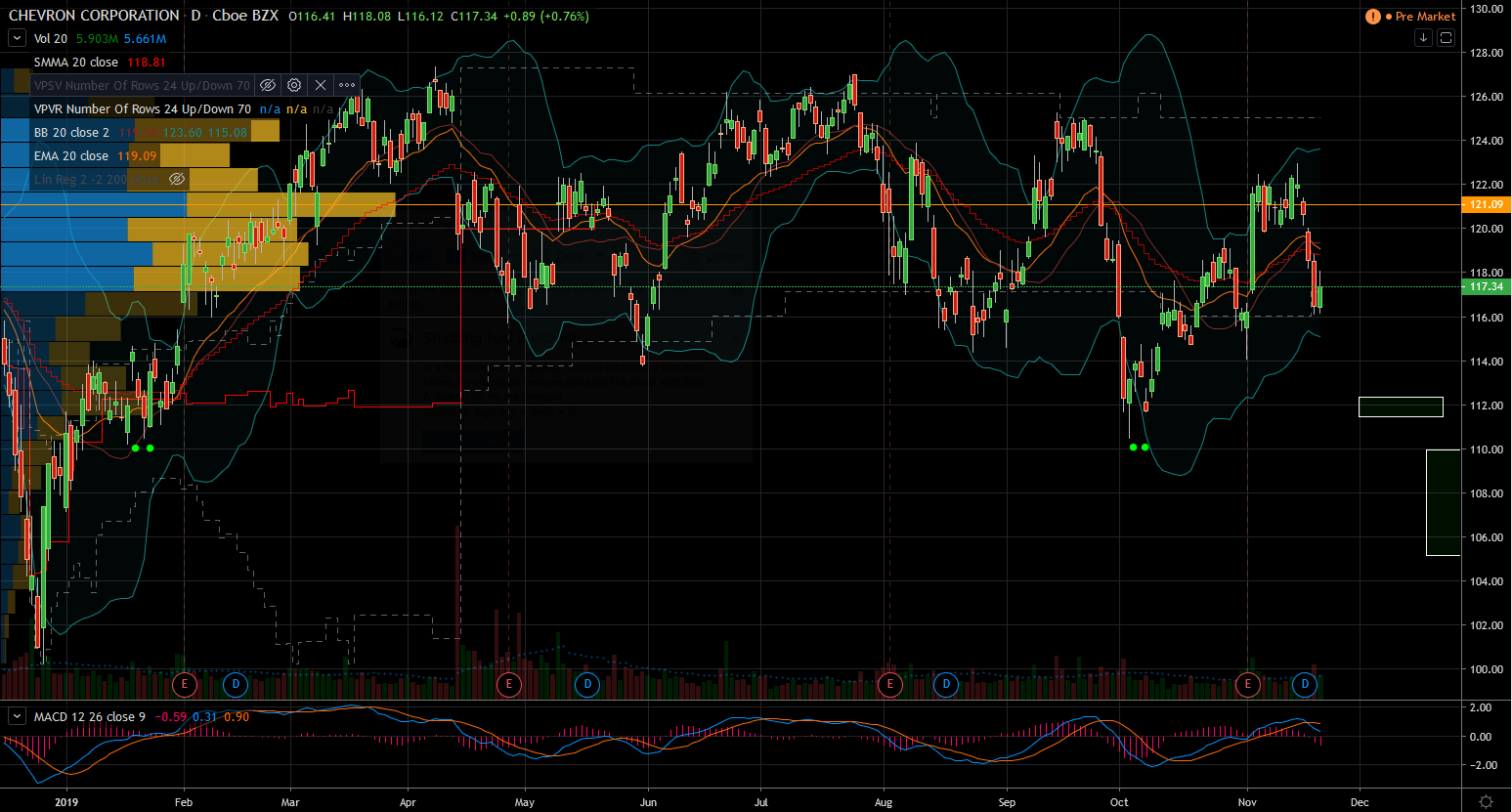Viewport: 1512px width, 812px height.
Task: Open the dividend marker in mid February
Action: coord(236,684)
